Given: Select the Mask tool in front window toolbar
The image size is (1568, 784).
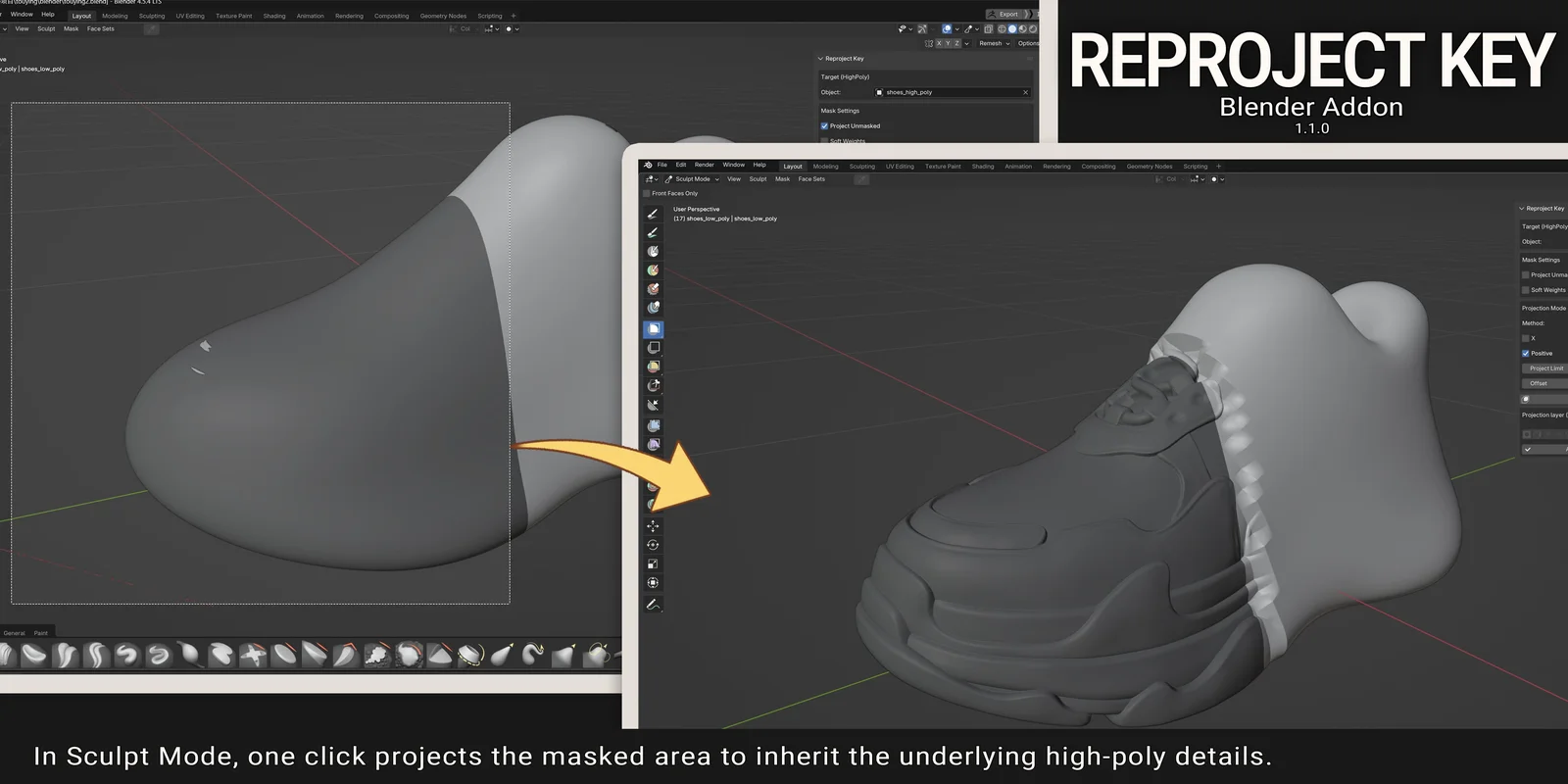Looking at the screenshot, I should pos(653,251).
